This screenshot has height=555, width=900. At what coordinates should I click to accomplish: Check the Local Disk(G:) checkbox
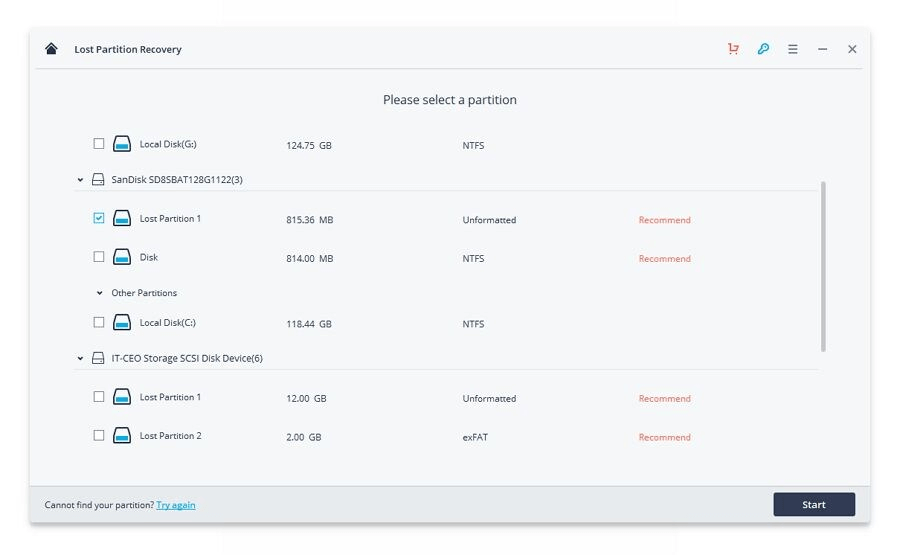pos(98,144)
